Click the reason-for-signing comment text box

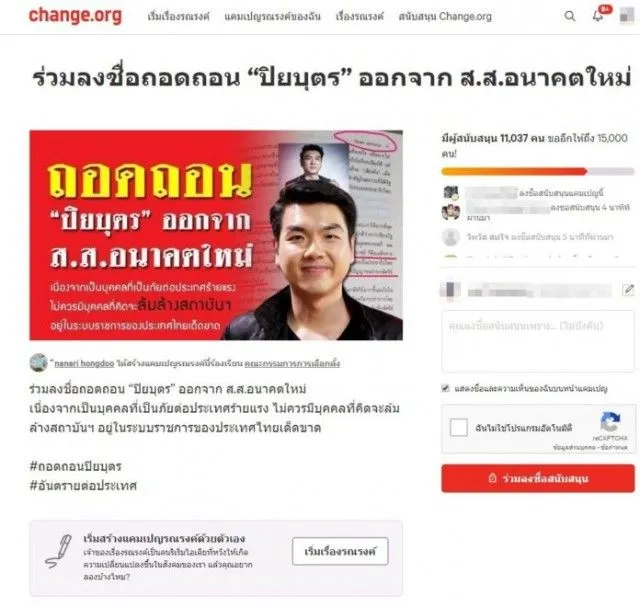[x=538, y=341]
